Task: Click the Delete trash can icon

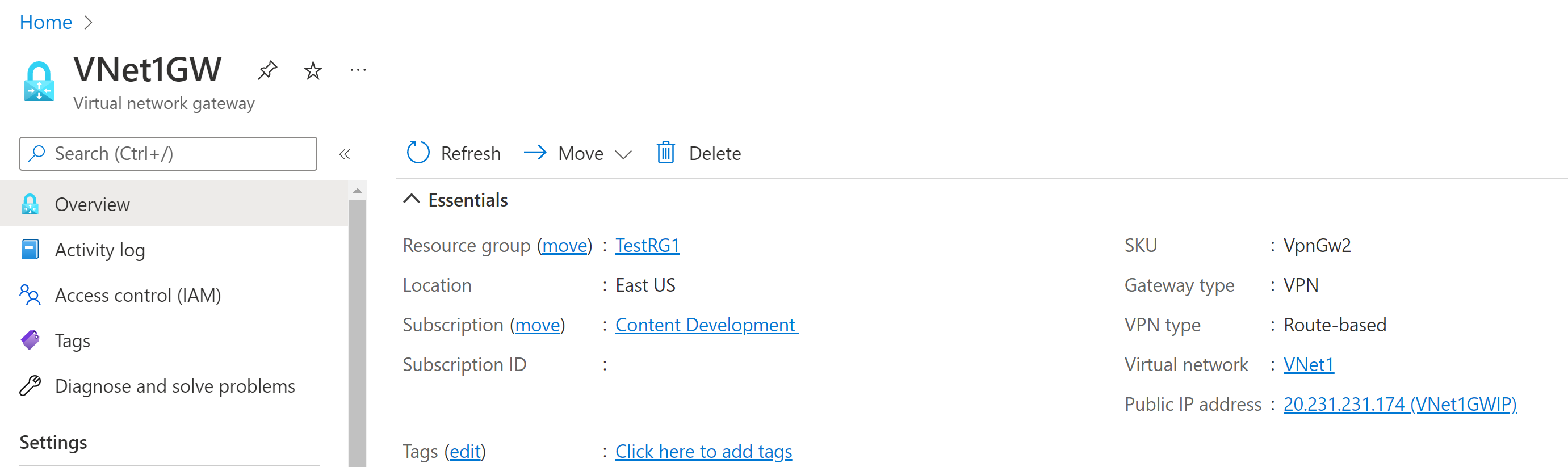Action: click(x=666, y=153)
